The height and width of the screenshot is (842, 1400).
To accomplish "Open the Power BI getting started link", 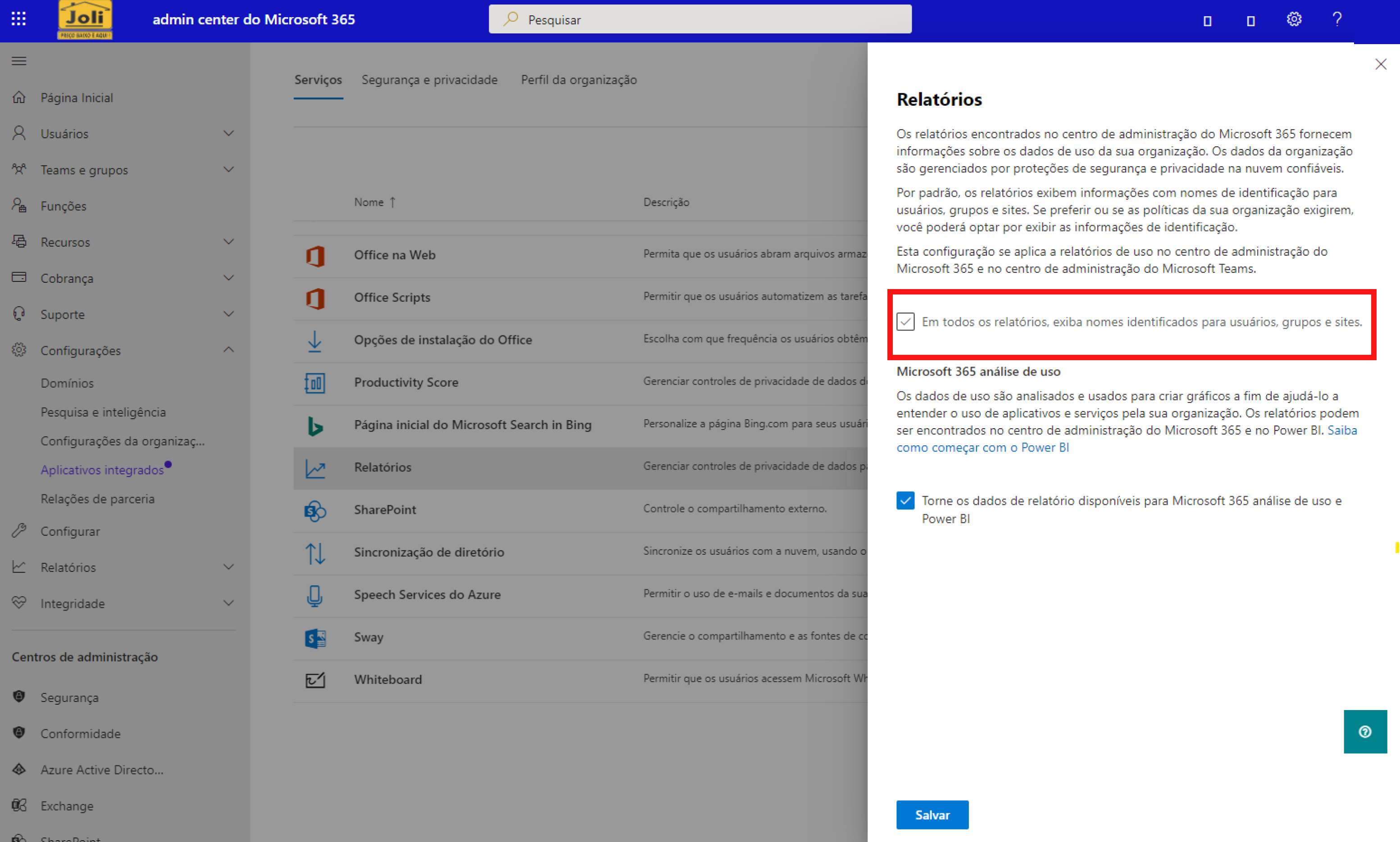I will point(982,448).
